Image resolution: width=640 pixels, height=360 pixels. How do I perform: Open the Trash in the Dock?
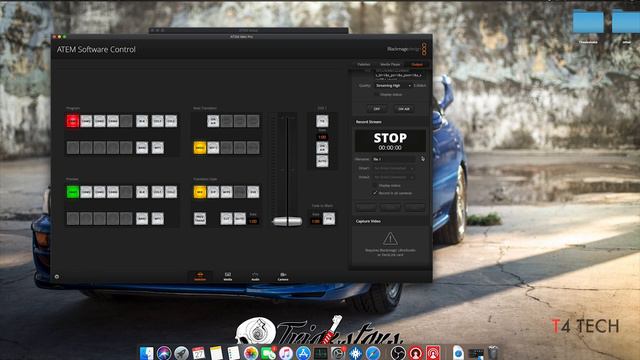(x=493, y=353)
